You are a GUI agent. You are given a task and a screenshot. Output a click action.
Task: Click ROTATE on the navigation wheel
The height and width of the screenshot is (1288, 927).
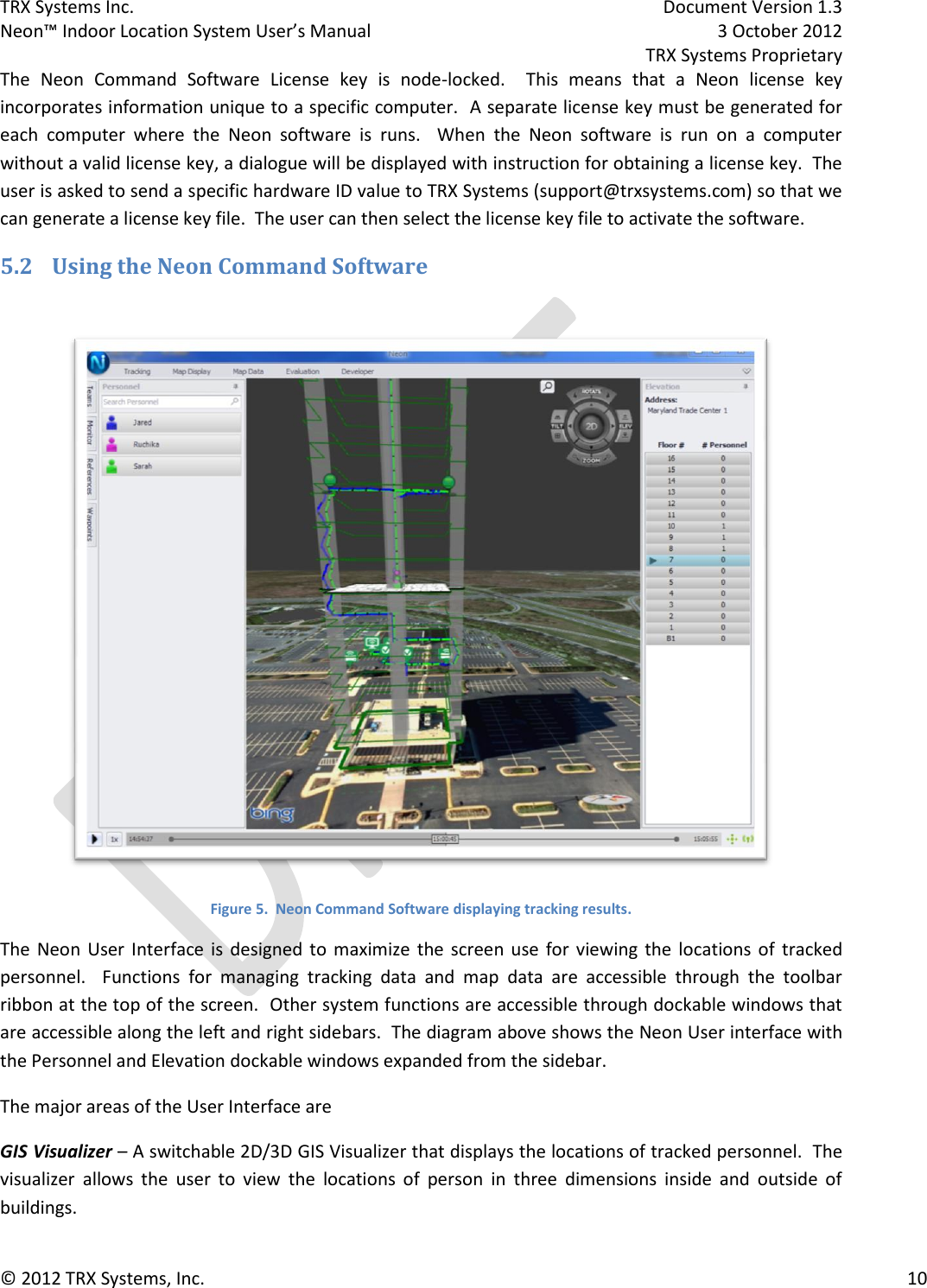[592, 392]
